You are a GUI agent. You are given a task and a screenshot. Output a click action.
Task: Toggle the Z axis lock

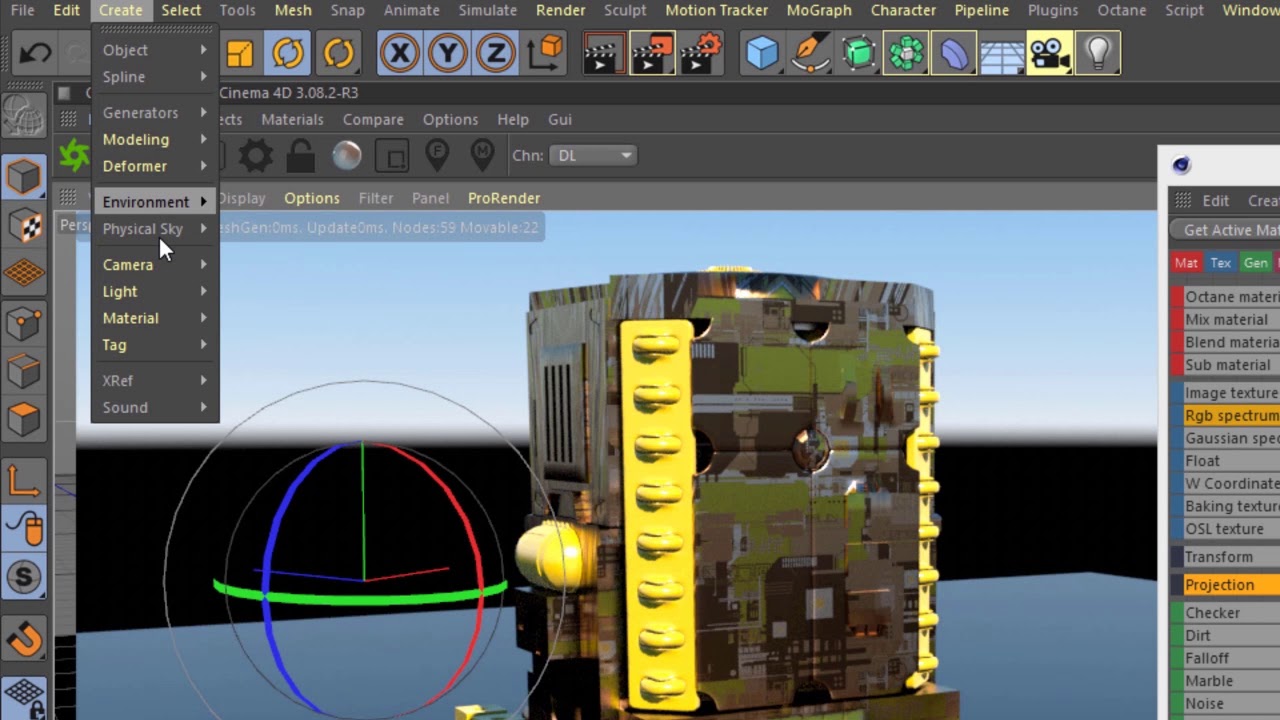coord(495,53)
